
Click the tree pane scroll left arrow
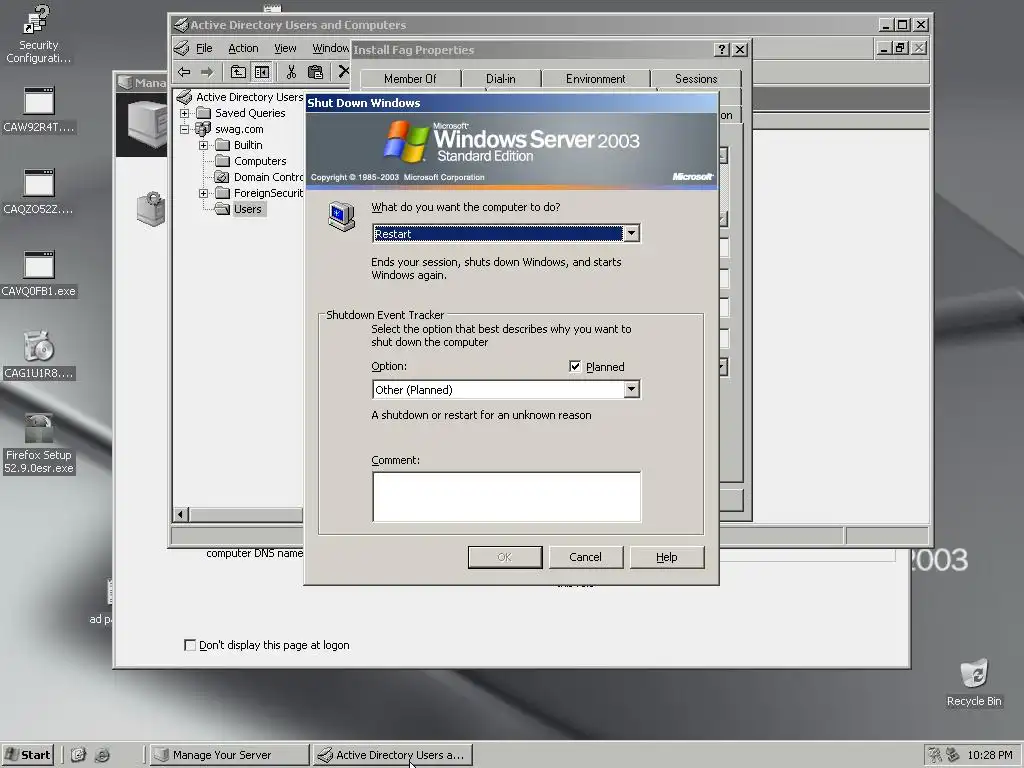coord(182,515)
